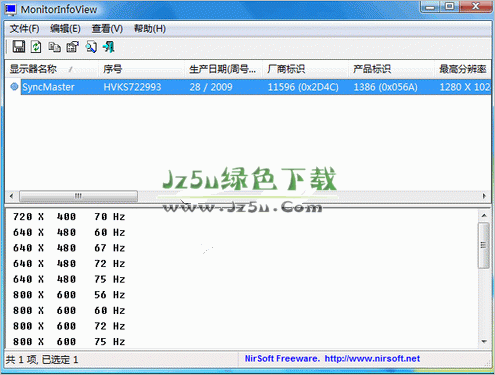
Task: Click the Copy selected items icon
Action: click(54, 47)
